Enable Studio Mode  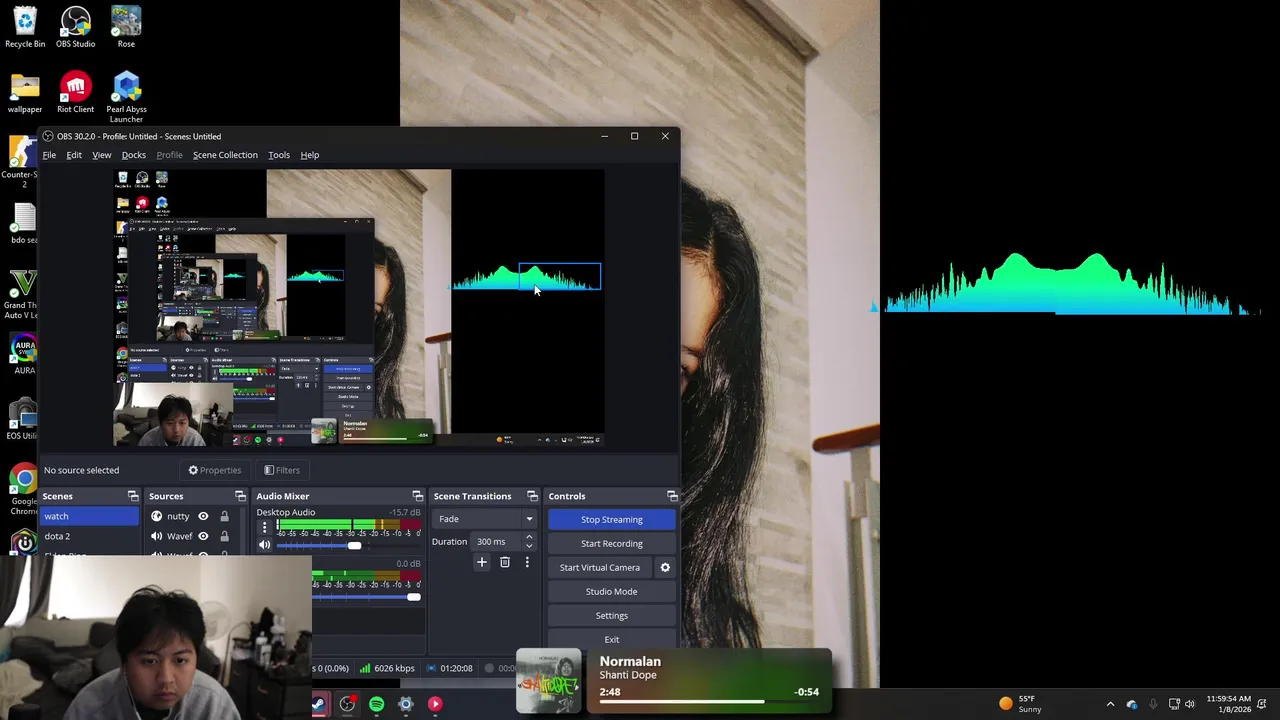611,591
